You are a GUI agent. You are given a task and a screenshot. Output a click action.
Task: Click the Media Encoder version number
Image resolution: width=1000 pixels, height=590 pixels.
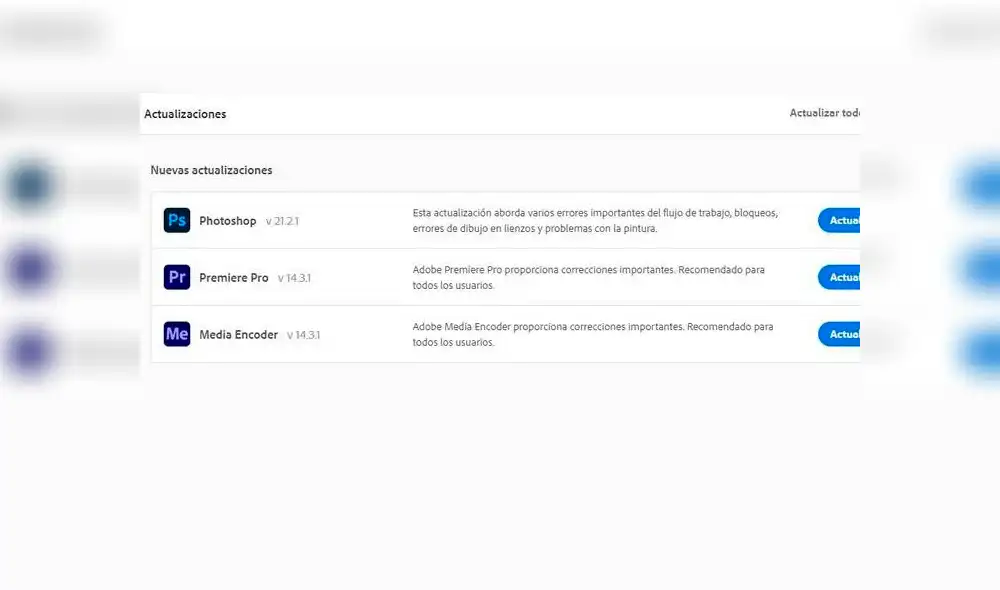[303, 335]
